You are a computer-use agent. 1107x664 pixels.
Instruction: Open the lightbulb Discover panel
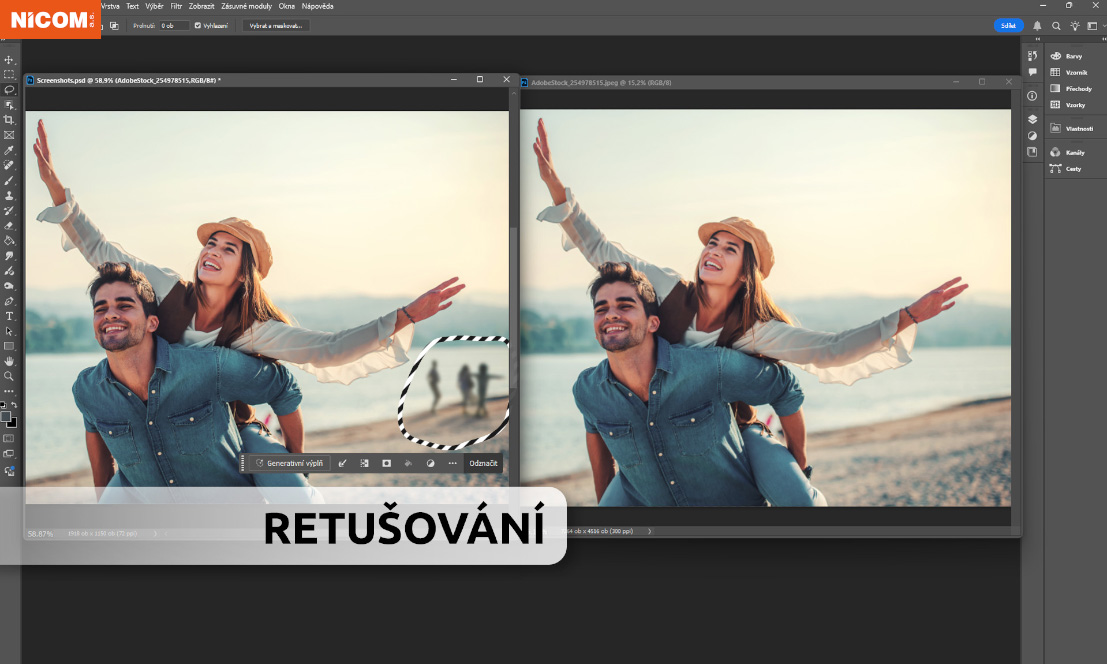pyautogui.click(x=1075, y=25)
